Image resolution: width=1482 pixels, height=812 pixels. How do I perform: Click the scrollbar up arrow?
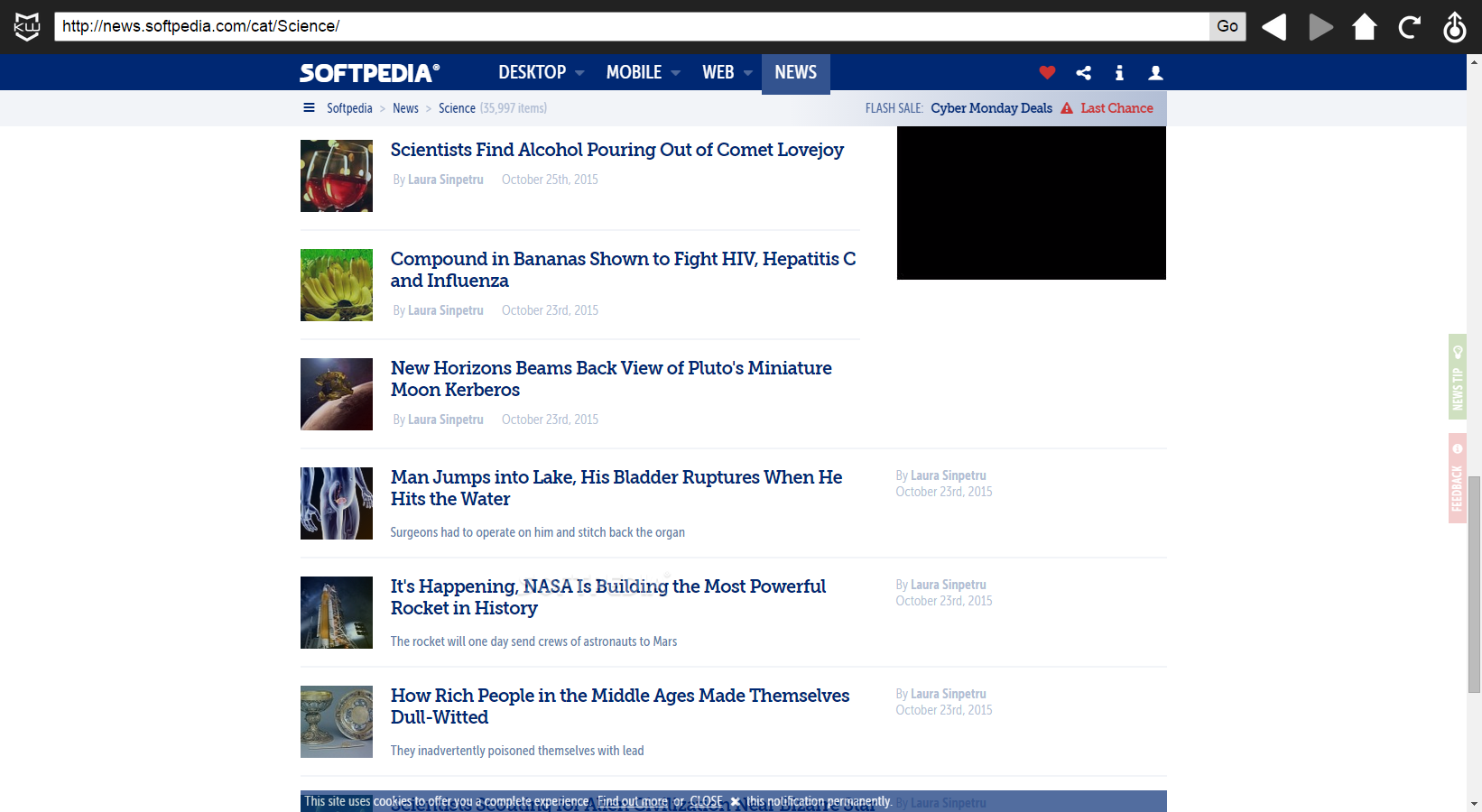coord(1474,61)
